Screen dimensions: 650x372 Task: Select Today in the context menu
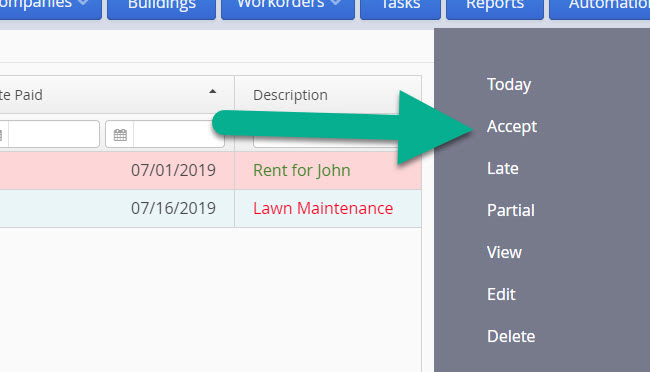click(509, 85)
